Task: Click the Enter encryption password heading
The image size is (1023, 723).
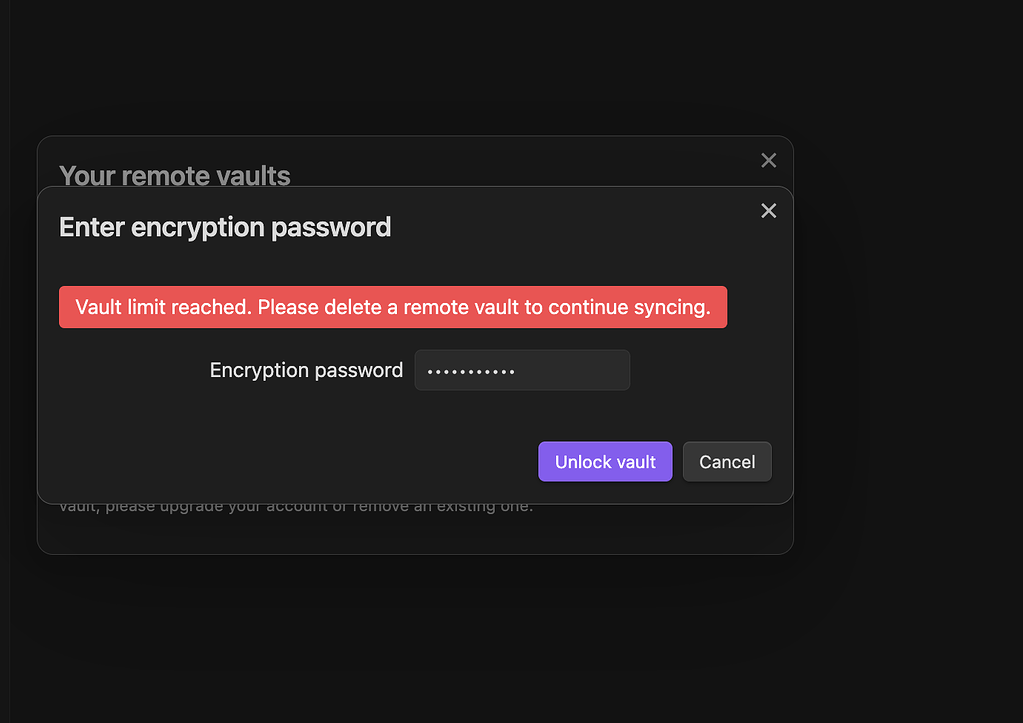Action: [225, 227]
